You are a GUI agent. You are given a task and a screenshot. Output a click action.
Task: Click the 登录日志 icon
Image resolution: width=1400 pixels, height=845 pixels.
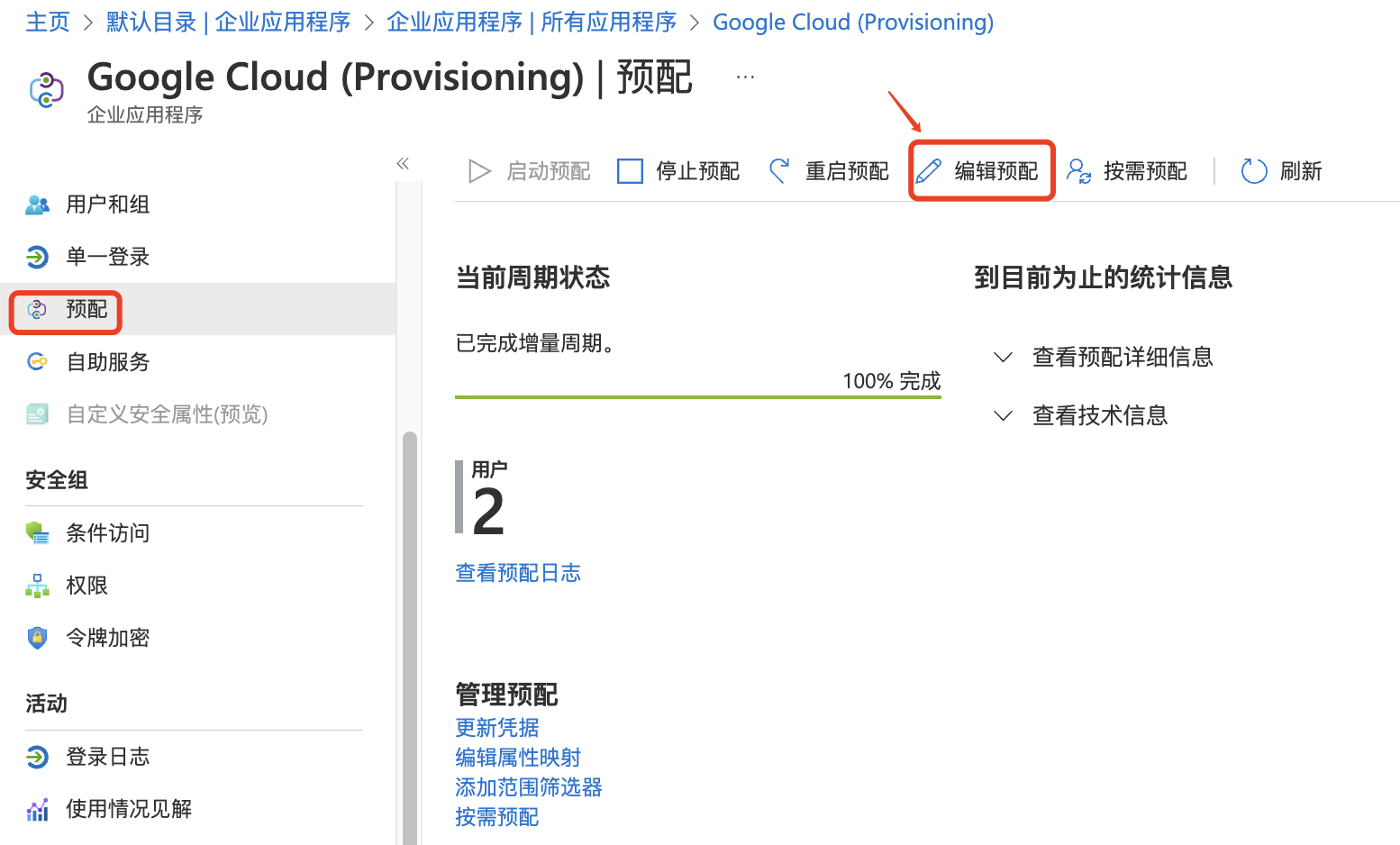coord(37,757)
